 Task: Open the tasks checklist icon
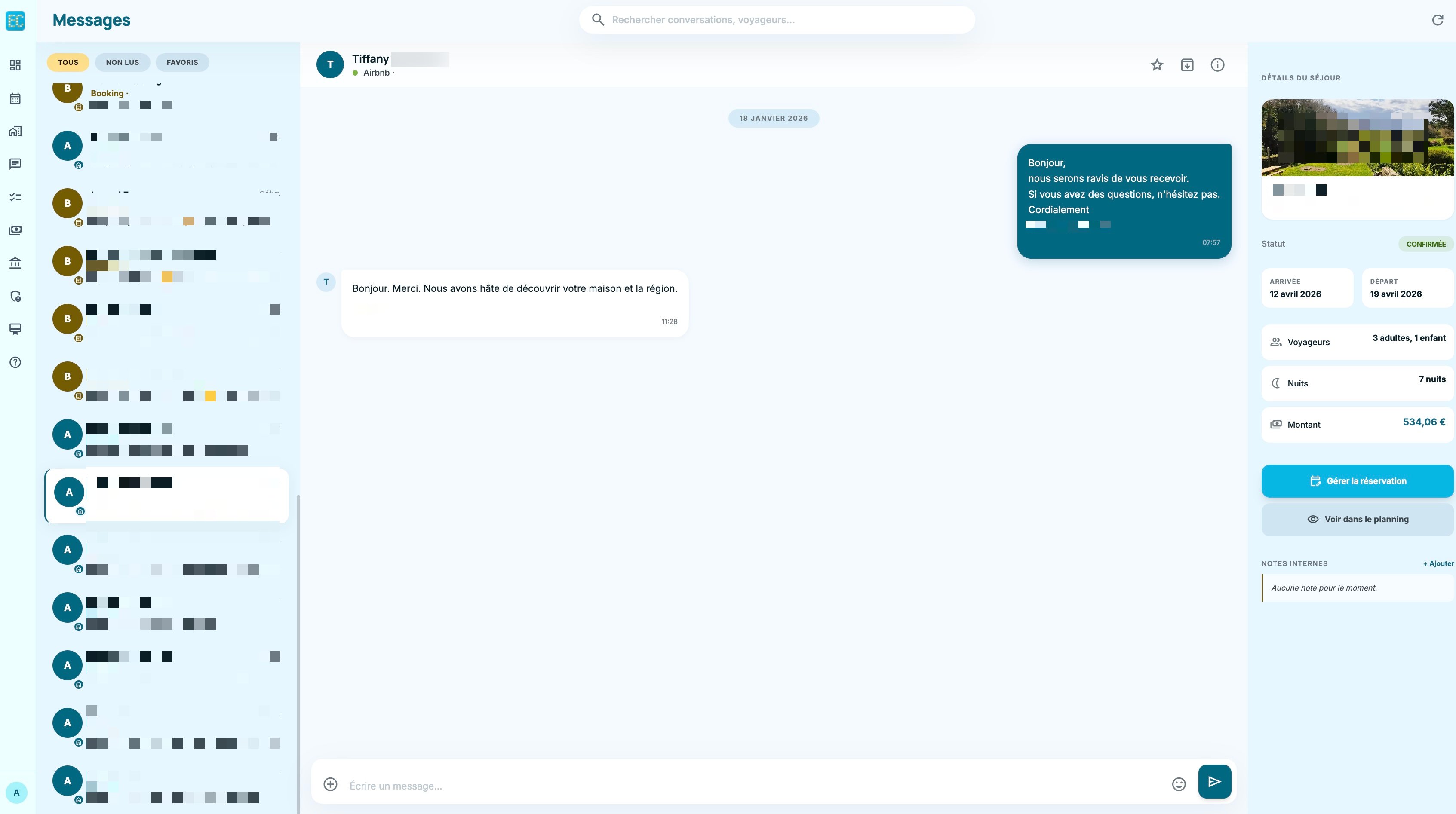[15, 196]
